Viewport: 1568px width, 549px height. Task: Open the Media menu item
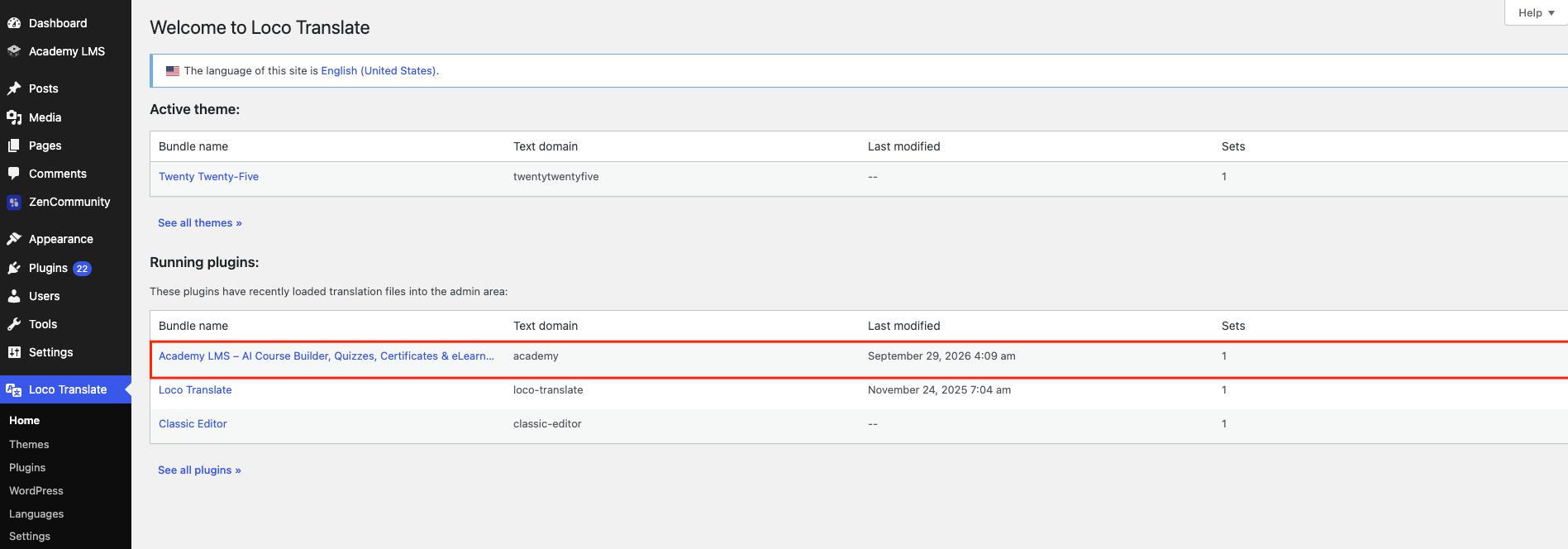[x=45, y=117]
